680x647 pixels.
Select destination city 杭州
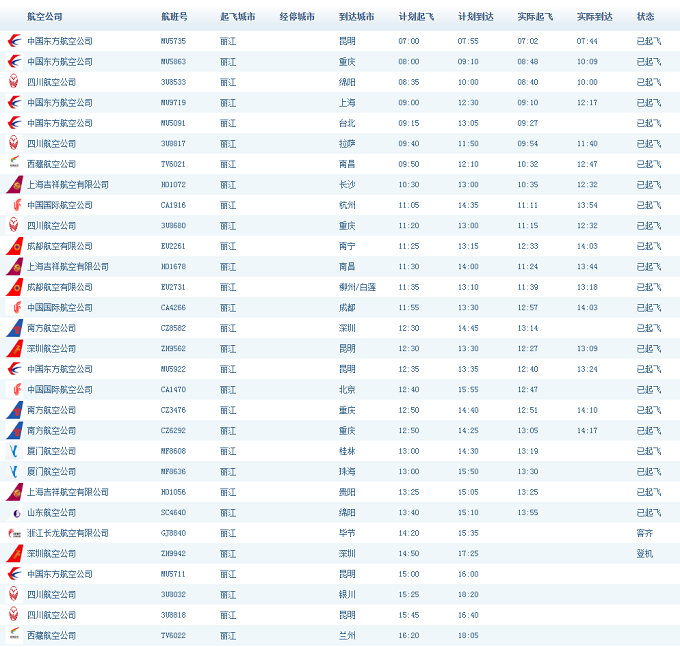[347, 205]
